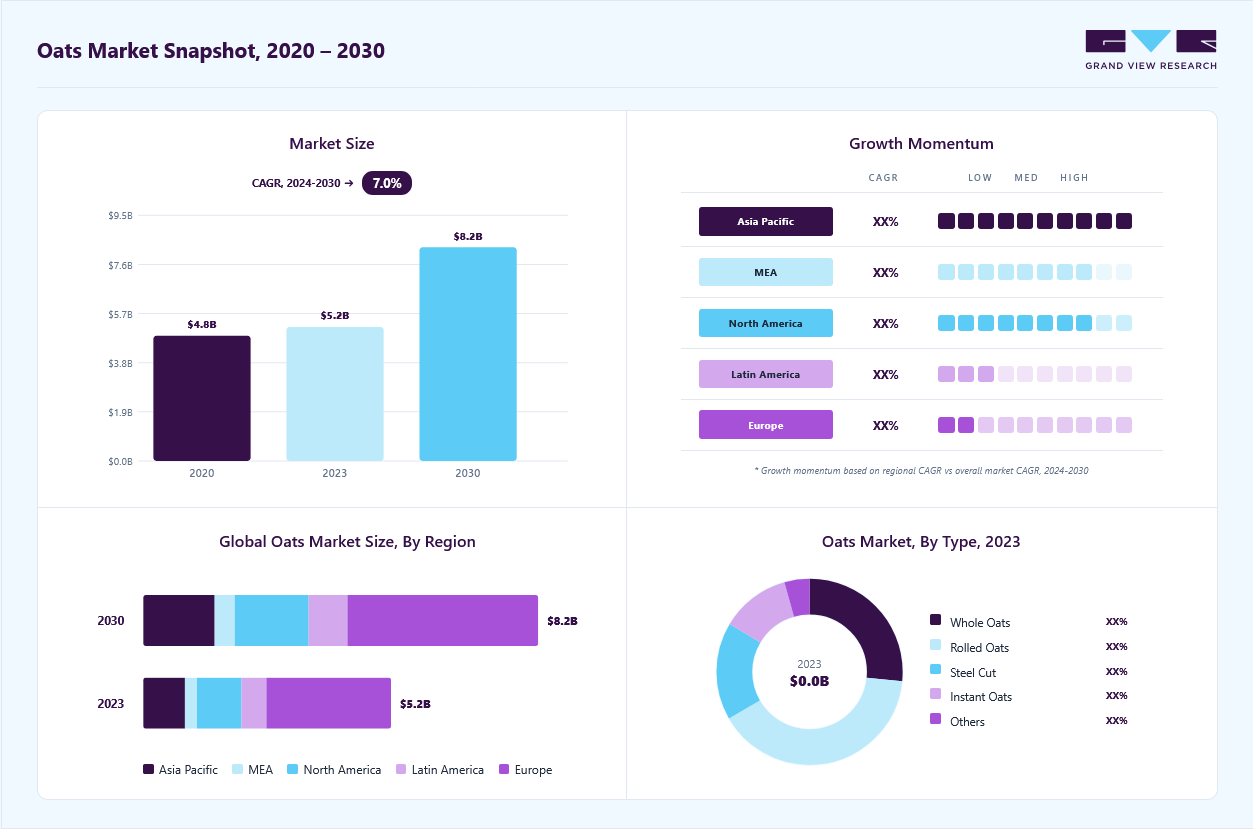Click the Asia Pacific segment of 2023 bar

[x=164, y=703]
